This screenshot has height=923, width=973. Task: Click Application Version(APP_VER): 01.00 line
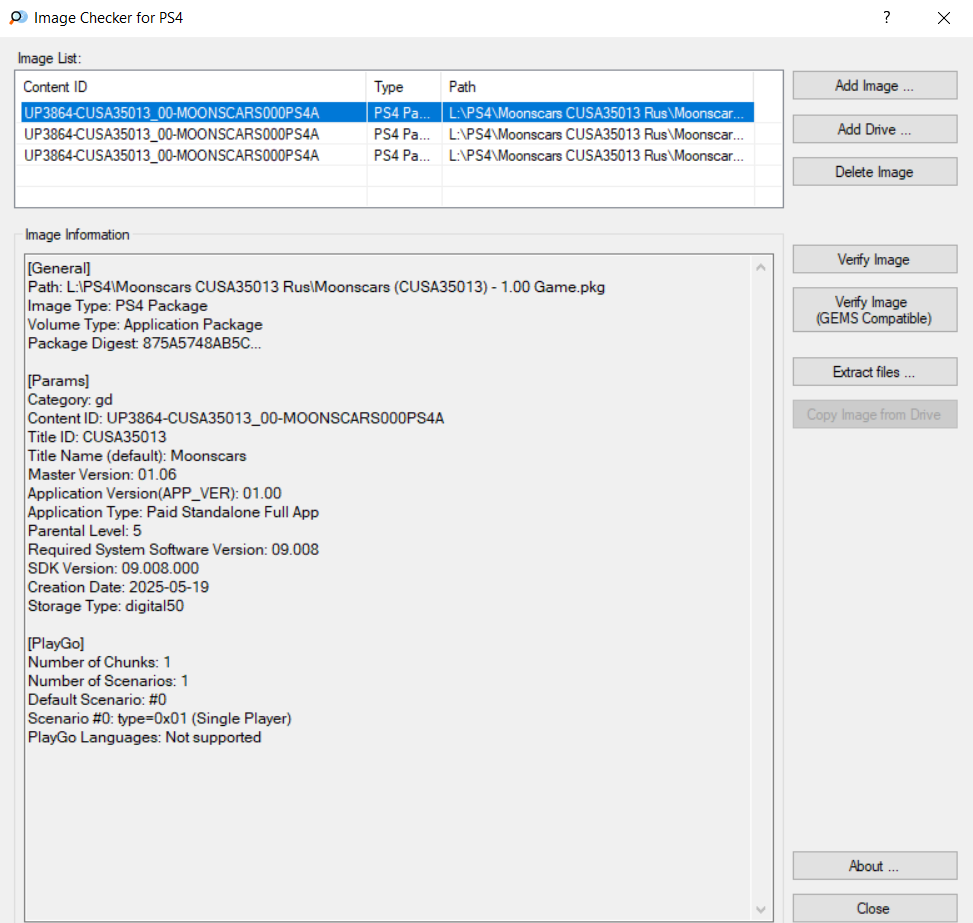pos(155,493)
